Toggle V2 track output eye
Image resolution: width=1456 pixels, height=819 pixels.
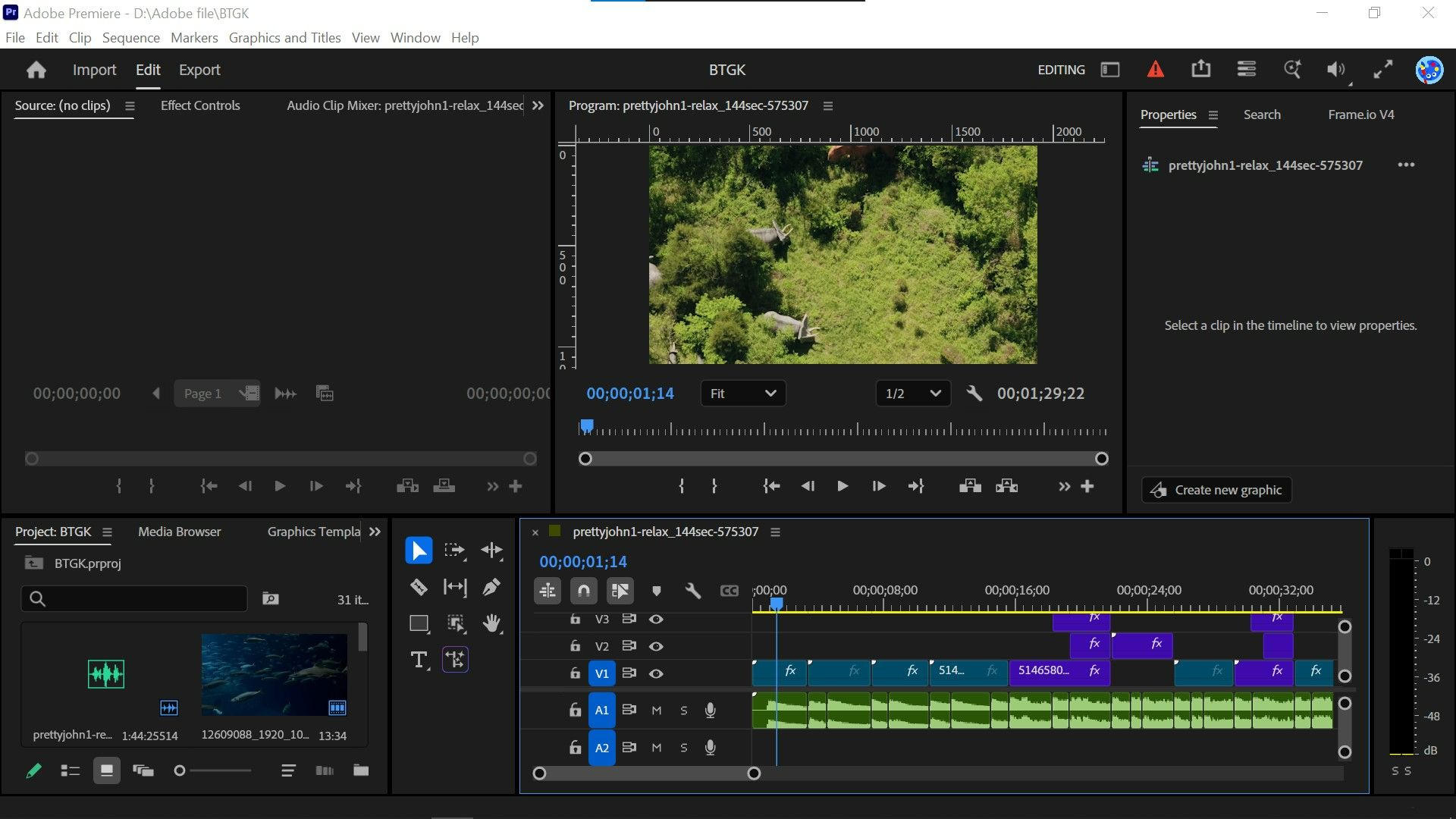coord(656,646)
